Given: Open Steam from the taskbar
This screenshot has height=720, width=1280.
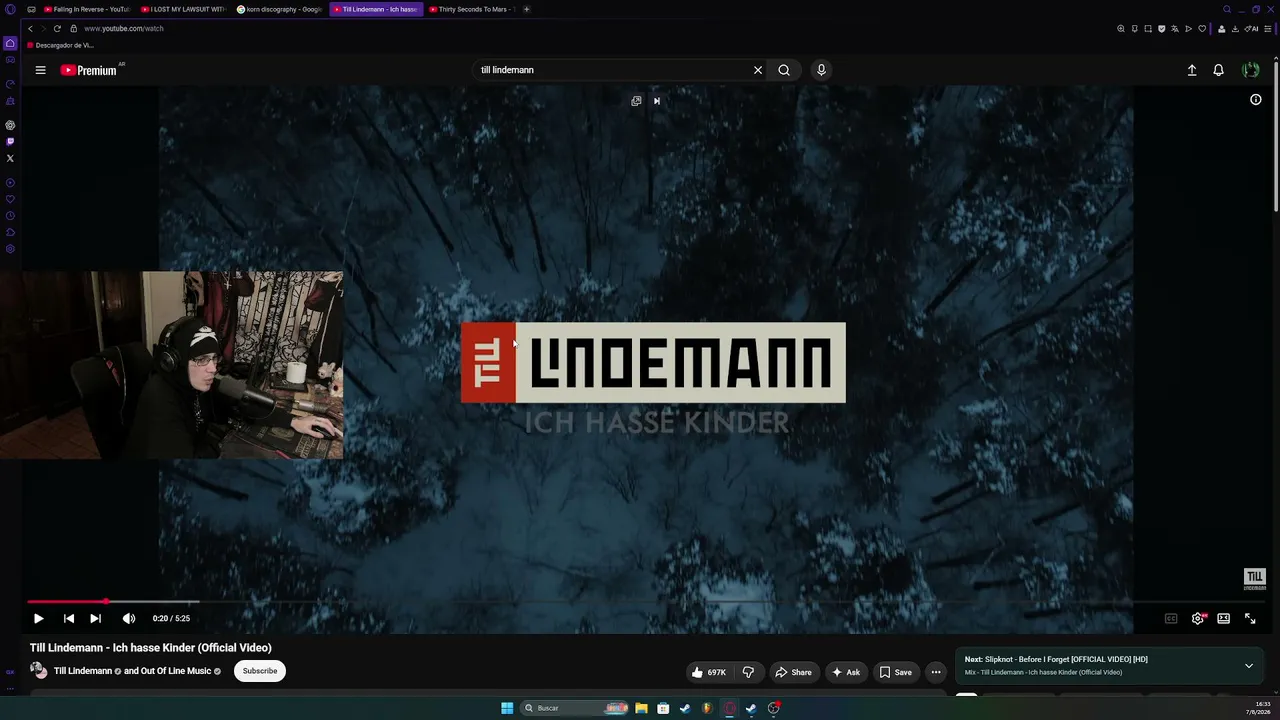Looking at the screenshot, I should click(x=685, y=708).
